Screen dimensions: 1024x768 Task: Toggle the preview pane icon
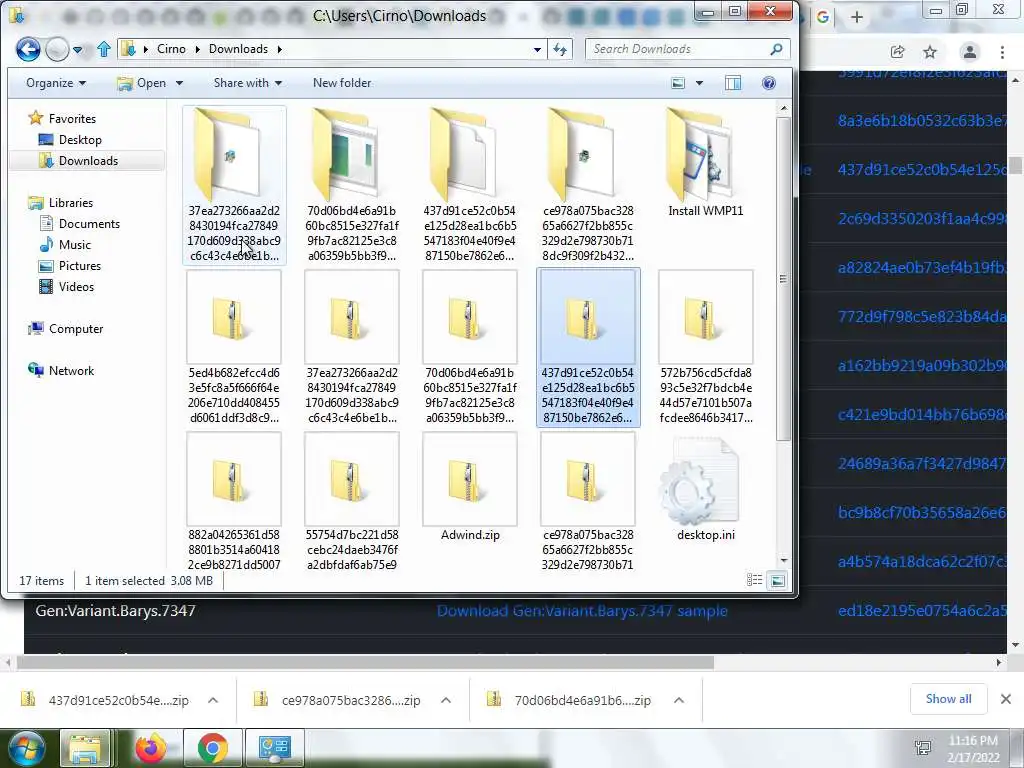[733, 83]
